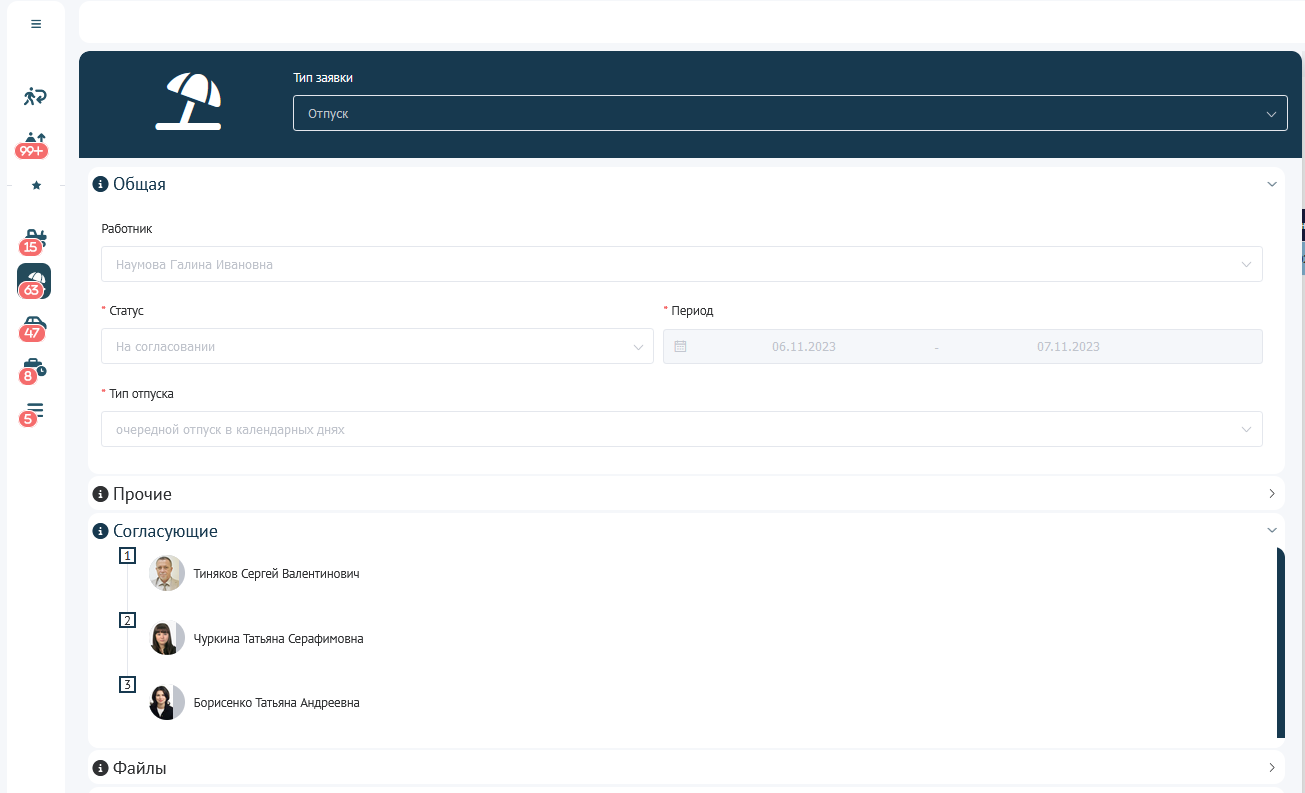The height and width of the screenshot is (793, 1305).
Task: Expand the Файлы section
Action: coord(1272,768)
